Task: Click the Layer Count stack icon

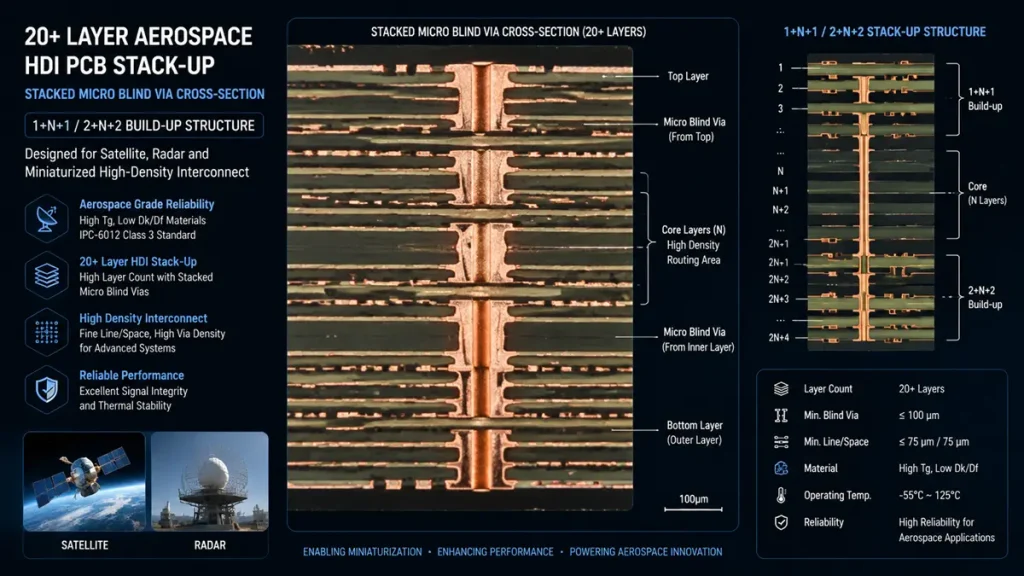Action: (781, 389)
